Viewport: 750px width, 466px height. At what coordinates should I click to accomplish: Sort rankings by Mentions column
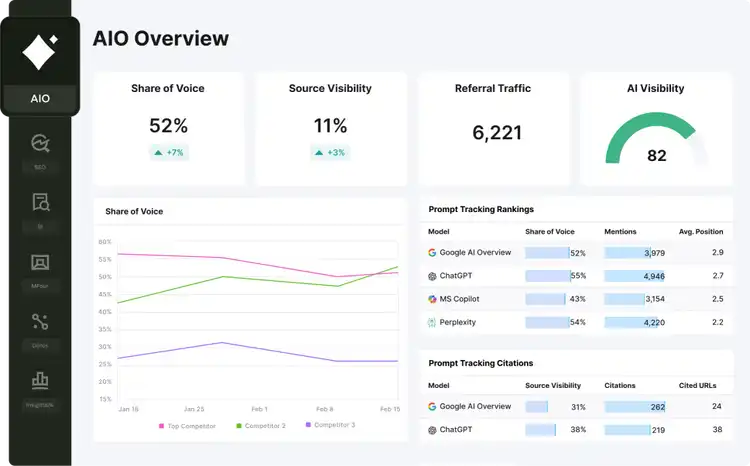tap(620, 232)
